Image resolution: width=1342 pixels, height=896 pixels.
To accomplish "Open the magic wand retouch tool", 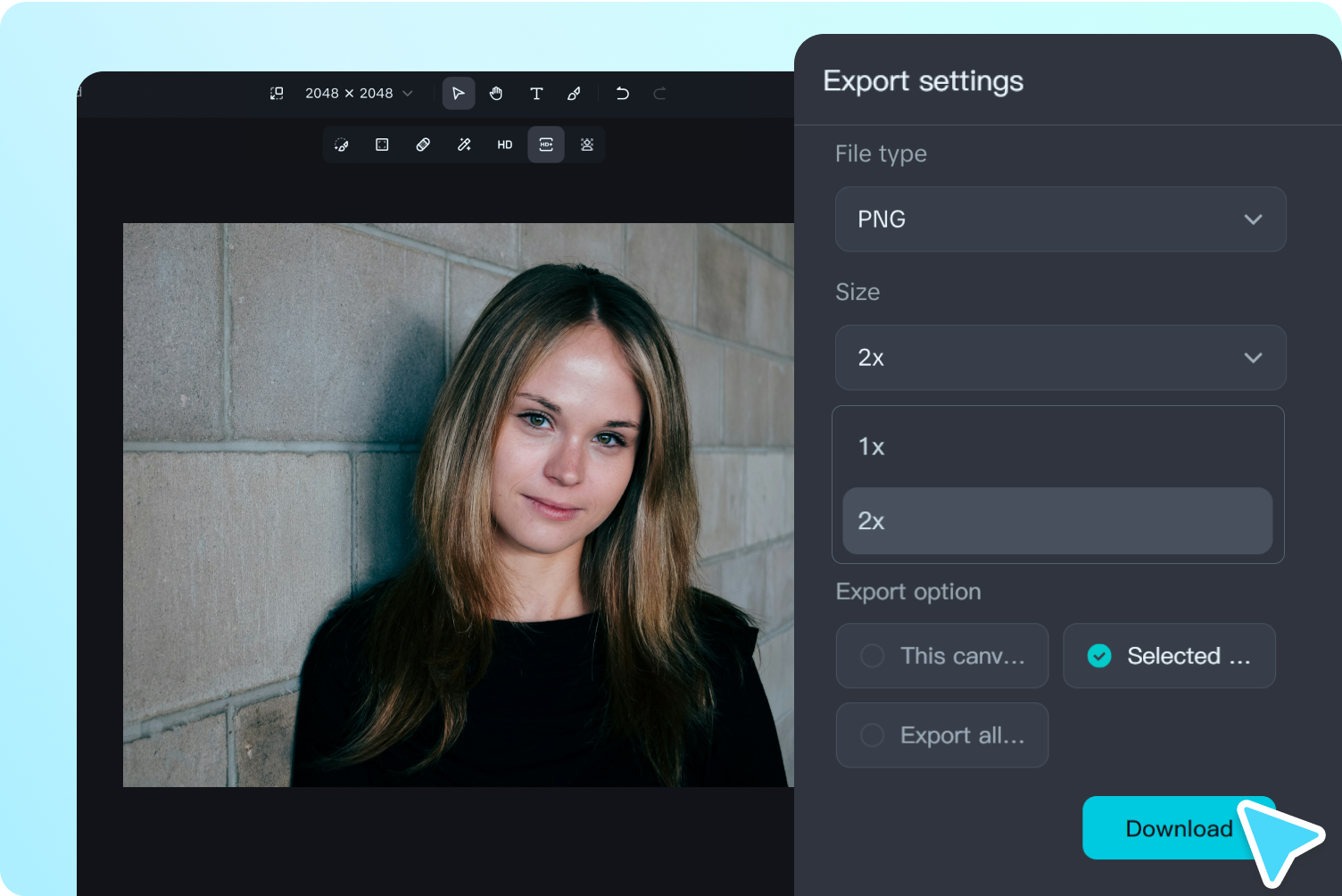I will (464, 145).
